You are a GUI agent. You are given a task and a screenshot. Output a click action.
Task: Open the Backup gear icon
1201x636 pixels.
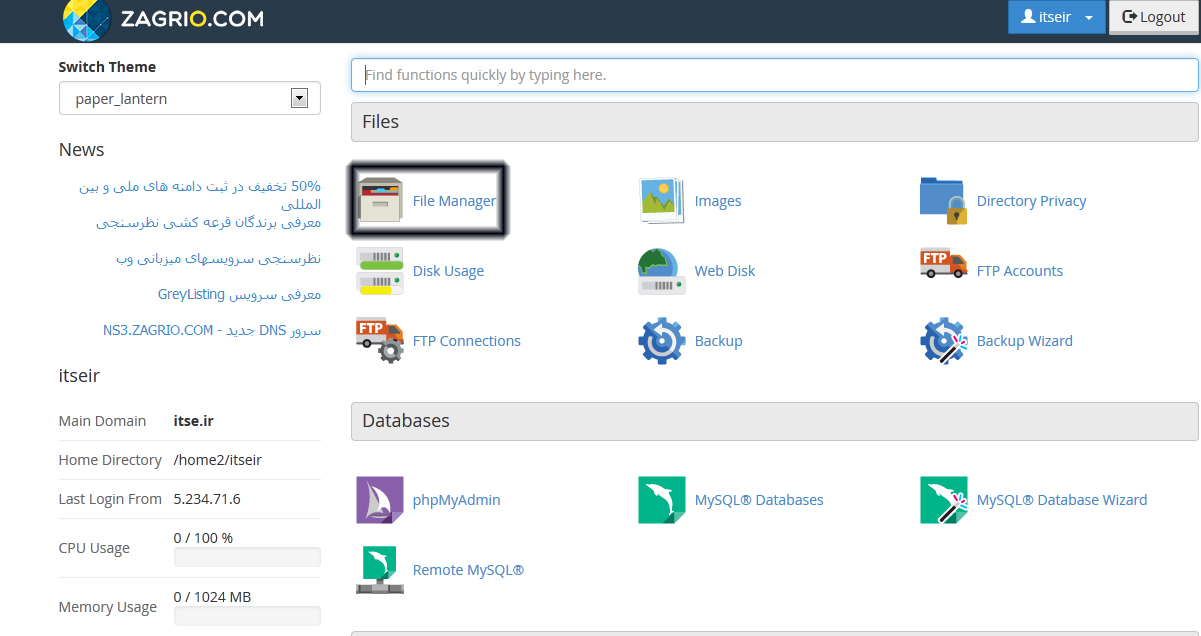662,341
